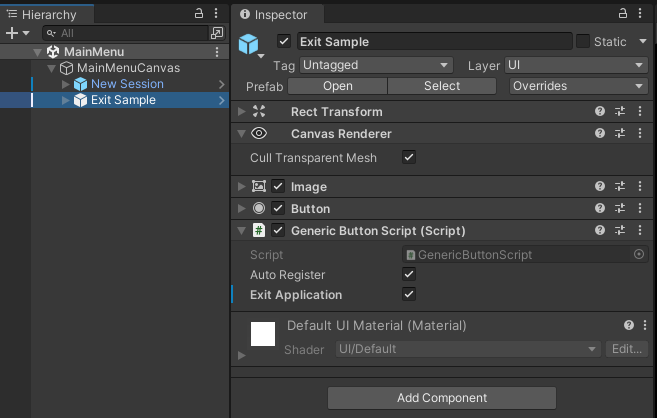Screen dimensions: 657x418
Task: Toggle the Static checkbox
Action: point(583,41)
